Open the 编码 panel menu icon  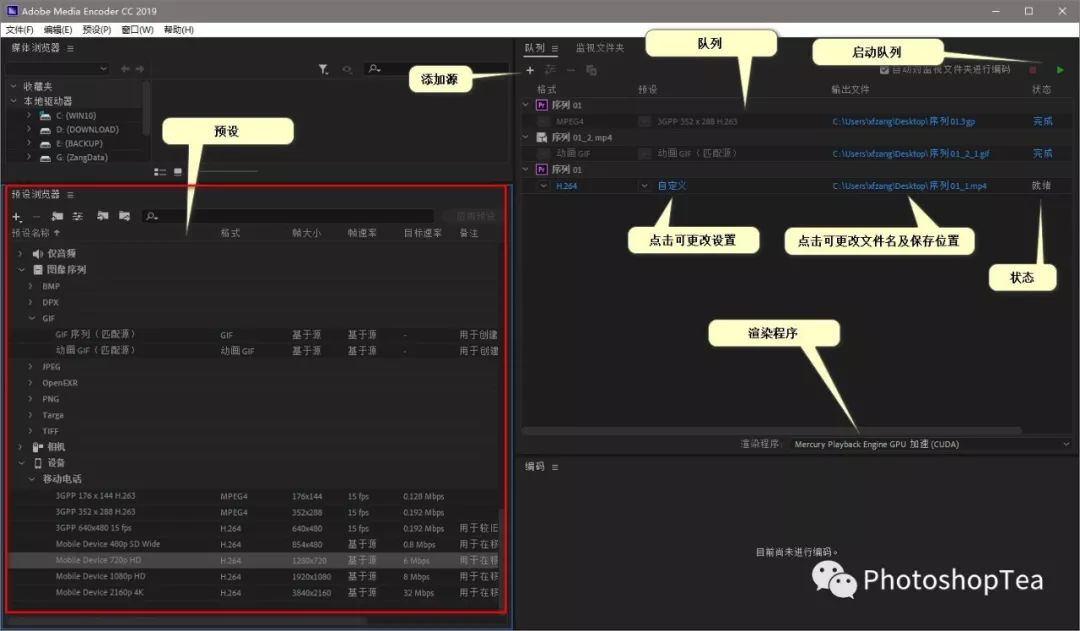pos(555,467)
